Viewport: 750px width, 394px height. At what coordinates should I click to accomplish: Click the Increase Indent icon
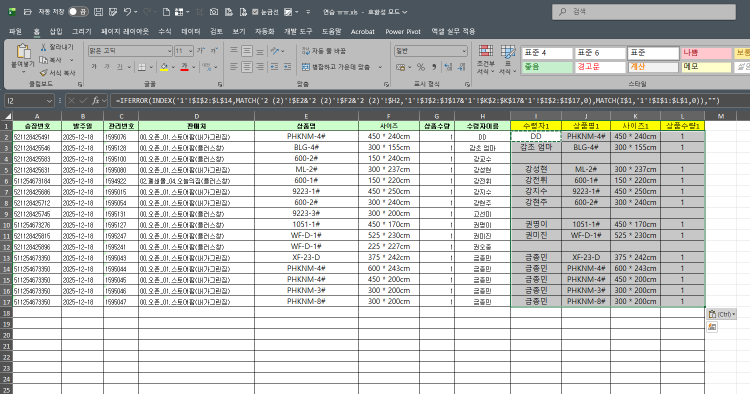point(287,67)
